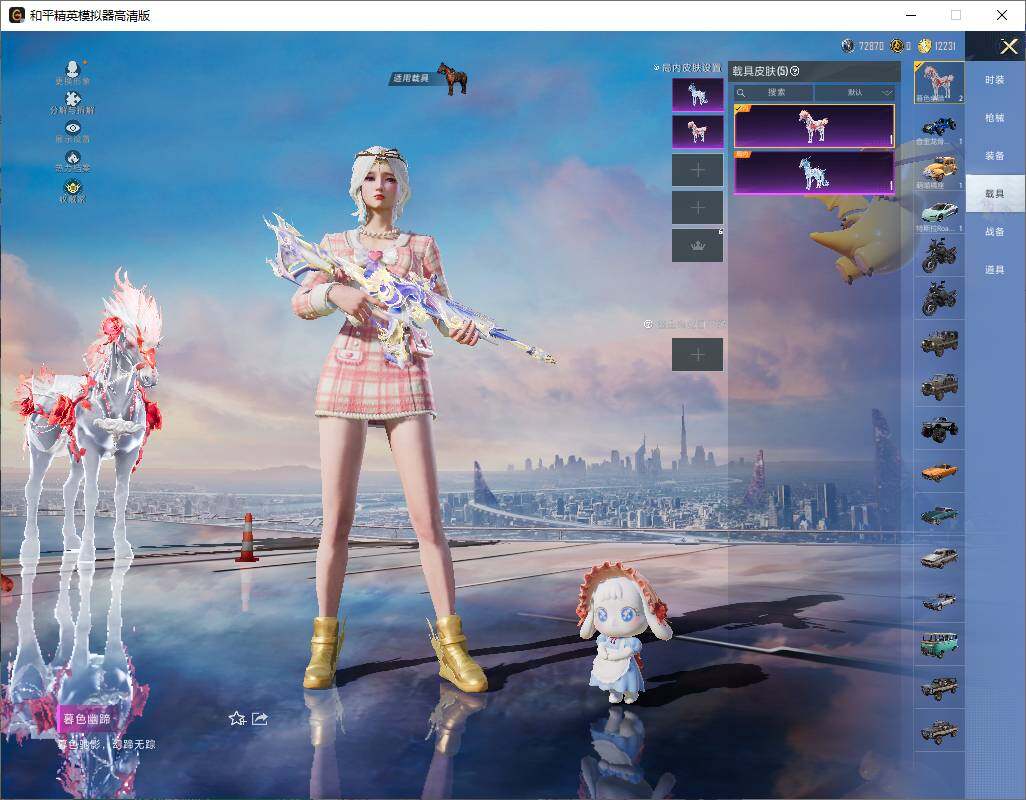1026x800 pixels.
Task: Select the motorcycle thumbnail just below Tesla
Action: (939, 255)
